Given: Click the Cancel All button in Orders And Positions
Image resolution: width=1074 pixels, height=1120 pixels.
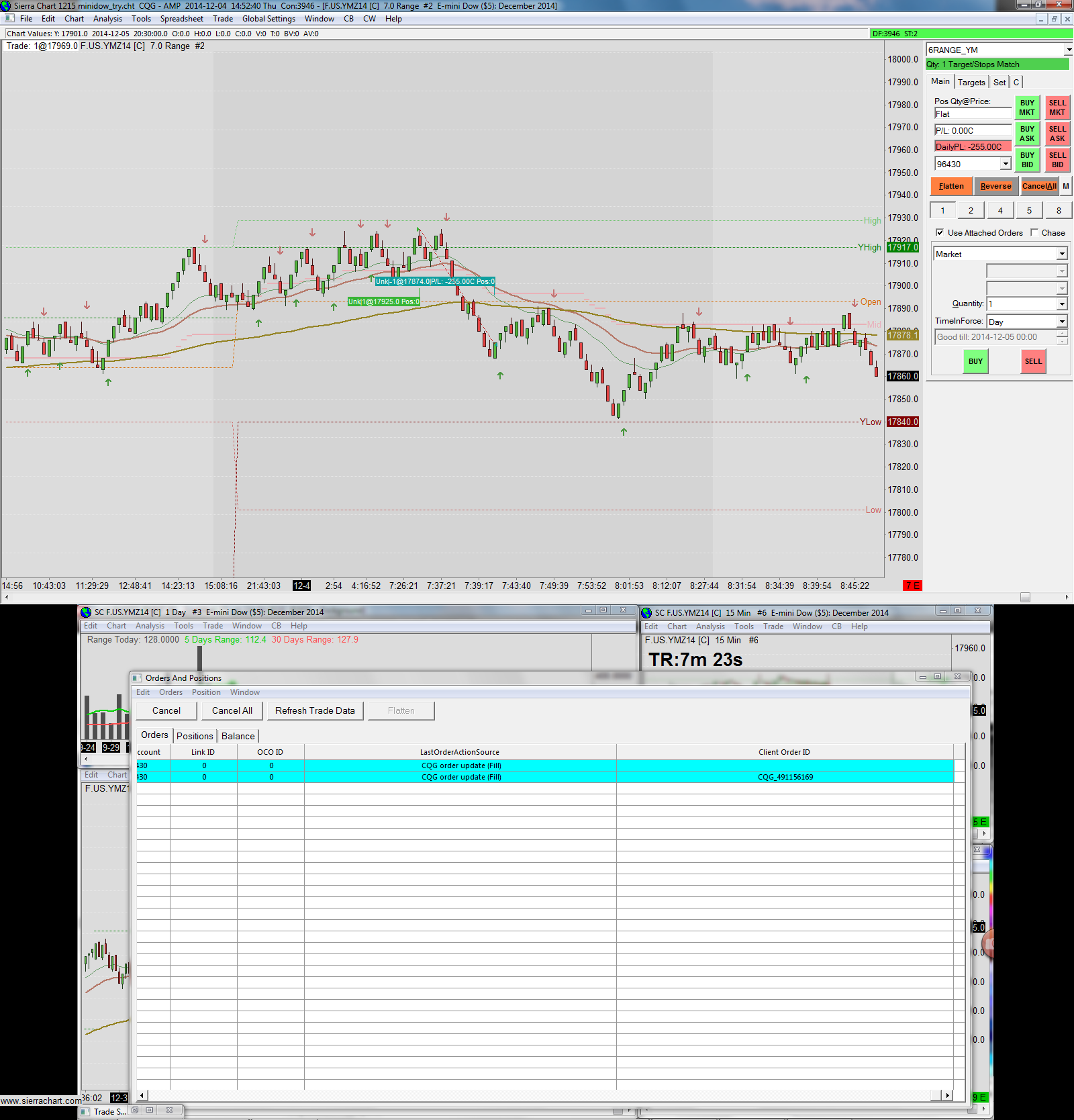Looking at the screenshot, I should 232,710.
